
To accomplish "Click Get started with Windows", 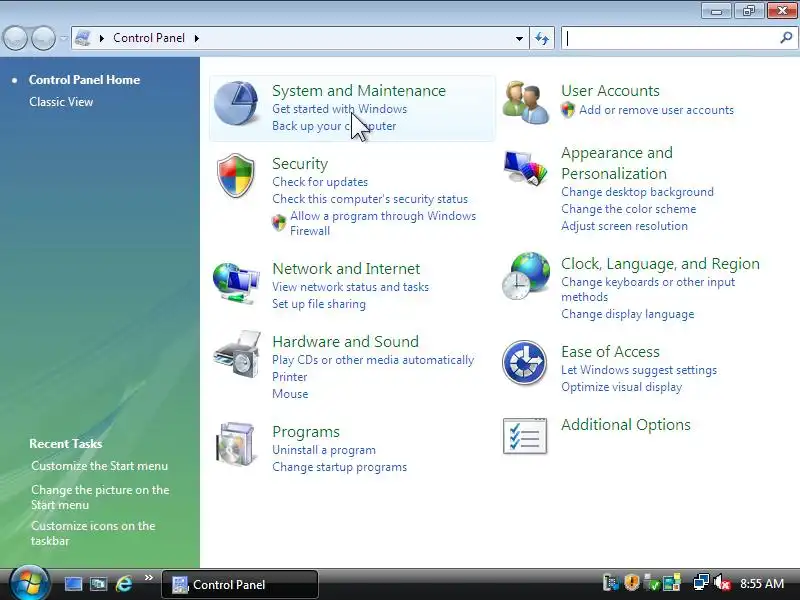I will click(x=339, y=109).
